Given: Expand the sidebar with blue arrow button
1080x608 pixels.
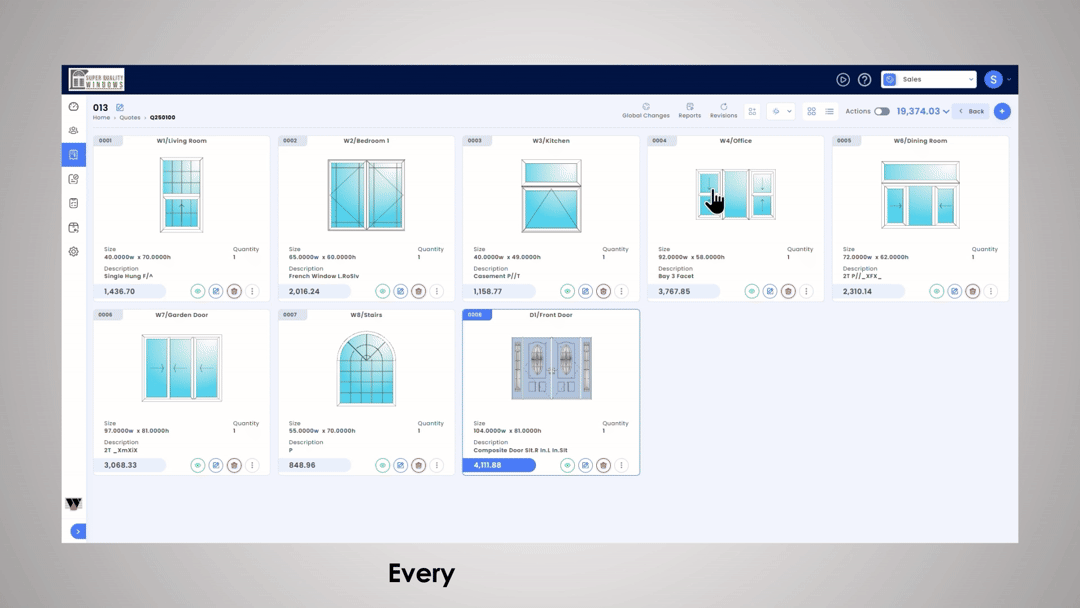Looking at the screenshot, I should coord(79,532).
